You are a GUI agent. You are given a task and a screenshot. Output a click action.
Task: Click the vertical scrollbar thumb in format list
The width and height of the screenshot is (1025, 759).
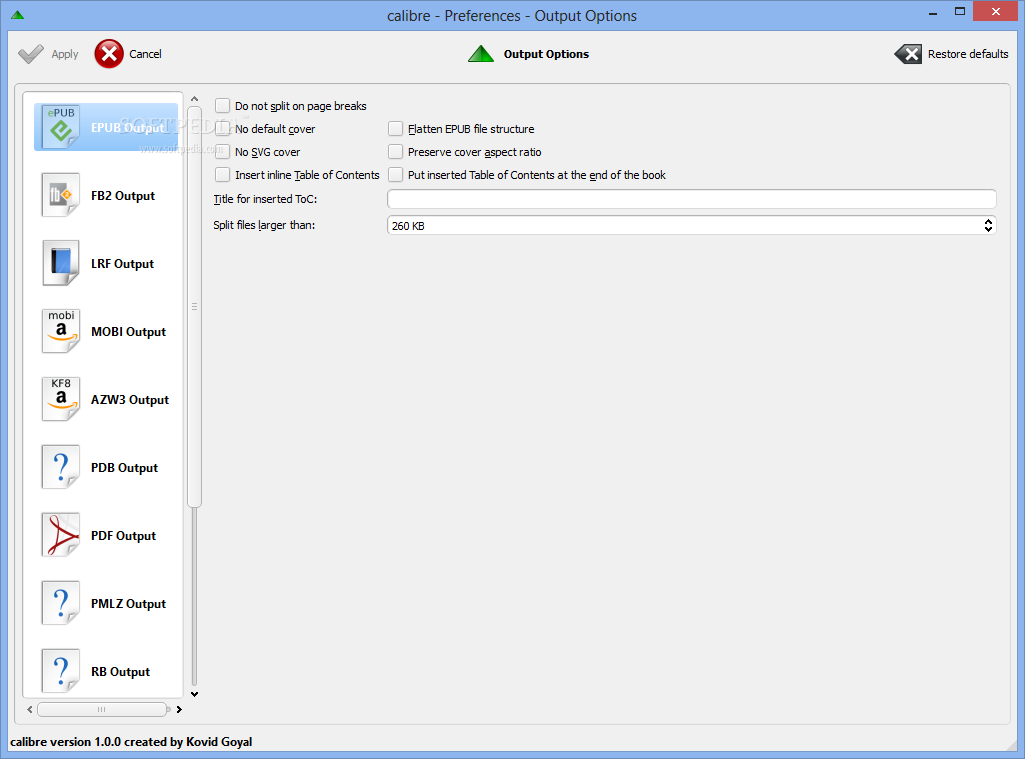point(194,306)
